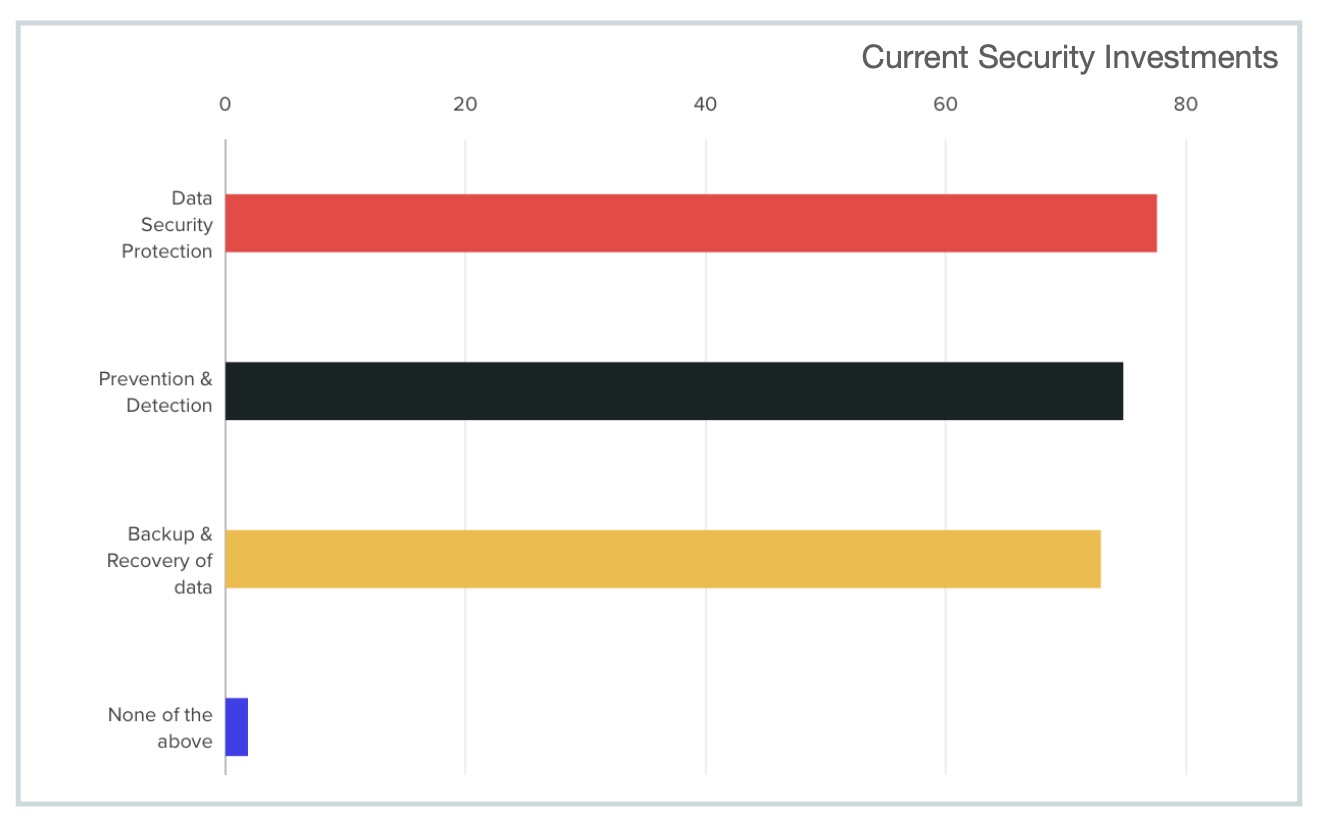This screenshot has height=826, width=1320.
Task: Click the 20 axis tick label
Action: 465,104
